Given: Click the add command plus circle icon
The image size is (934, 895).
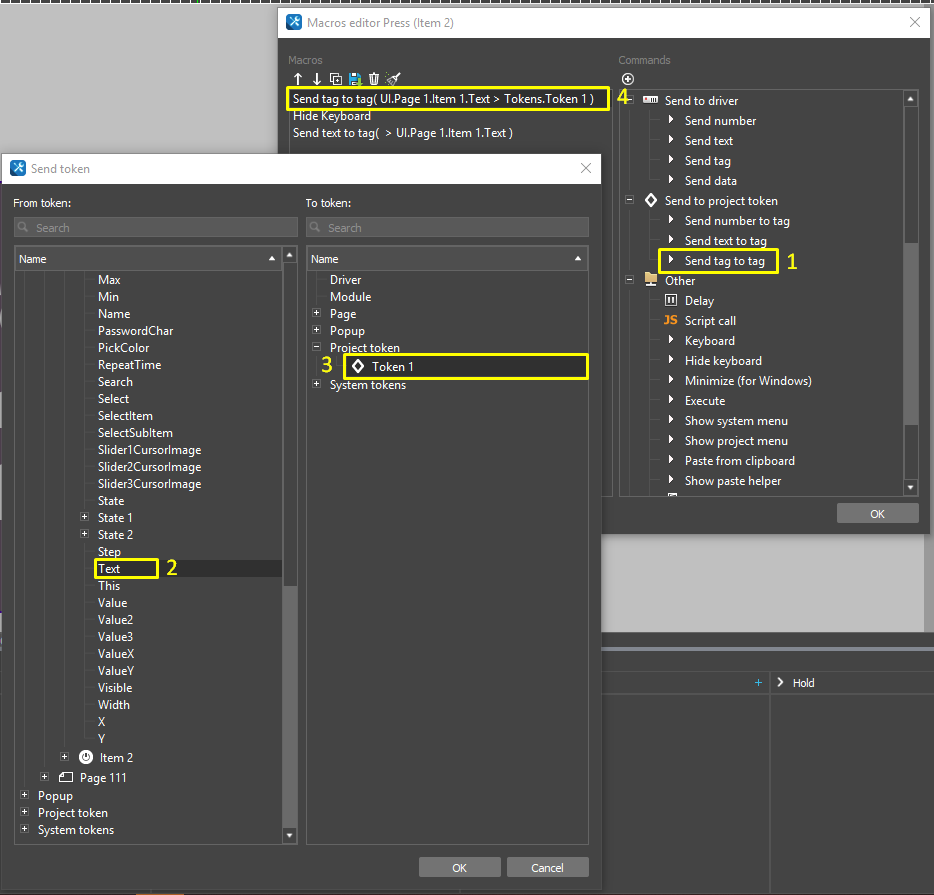Looking at the screenshot, I should pyautogui.click(x=628, y=79).
